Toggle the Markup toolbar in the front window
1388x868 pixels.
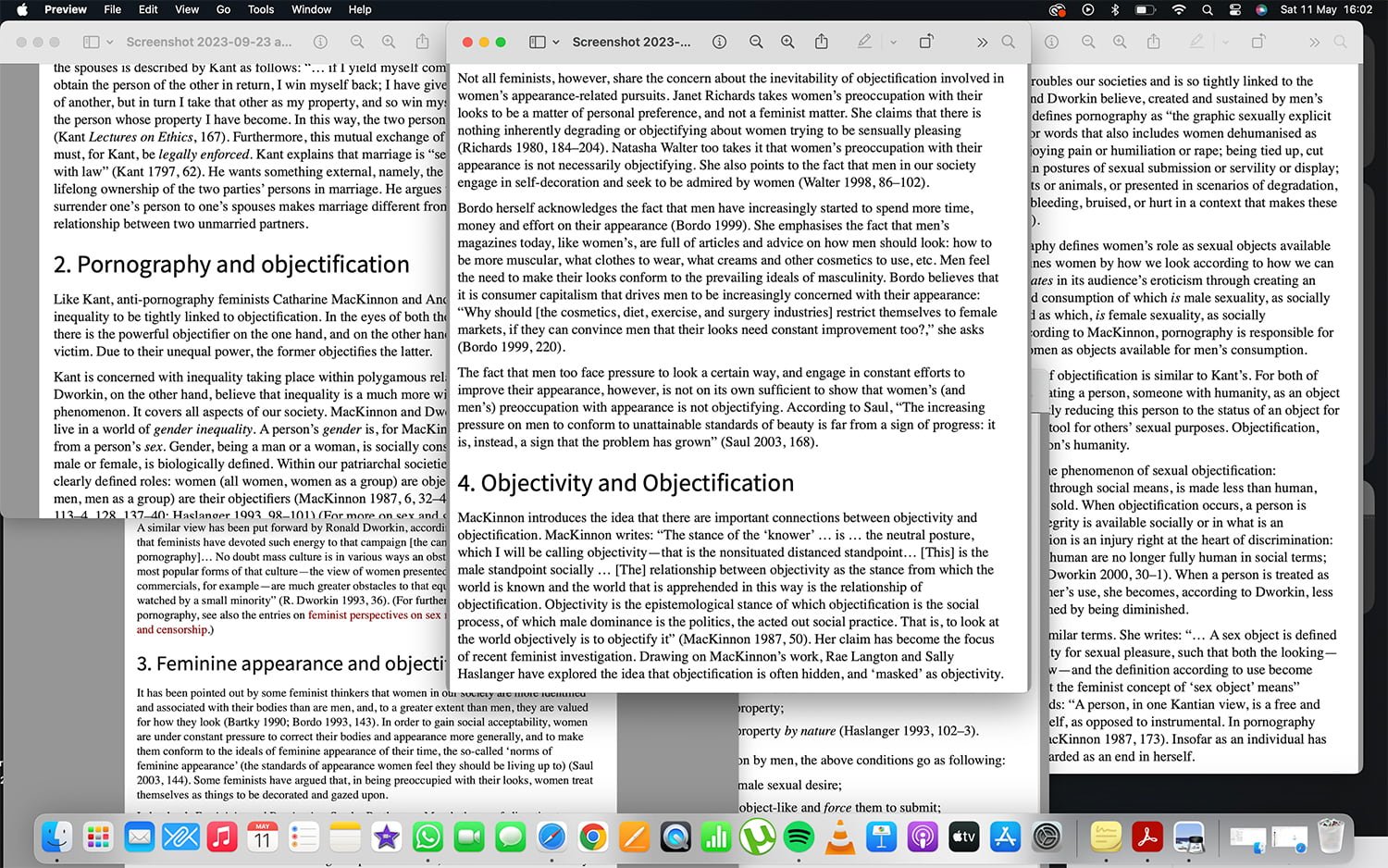[864, 42]
